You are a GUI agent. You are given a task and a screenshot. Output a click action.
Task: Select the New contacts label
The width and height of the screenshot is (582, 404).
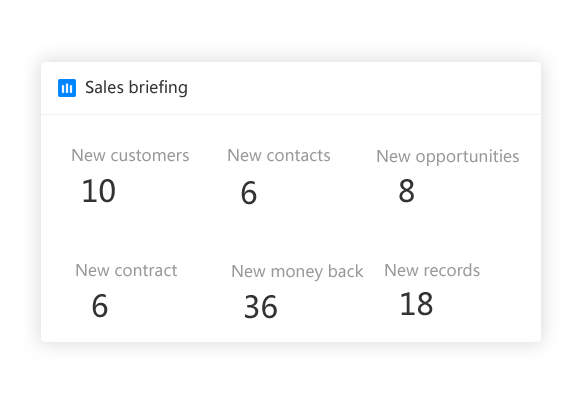point(279,155)
